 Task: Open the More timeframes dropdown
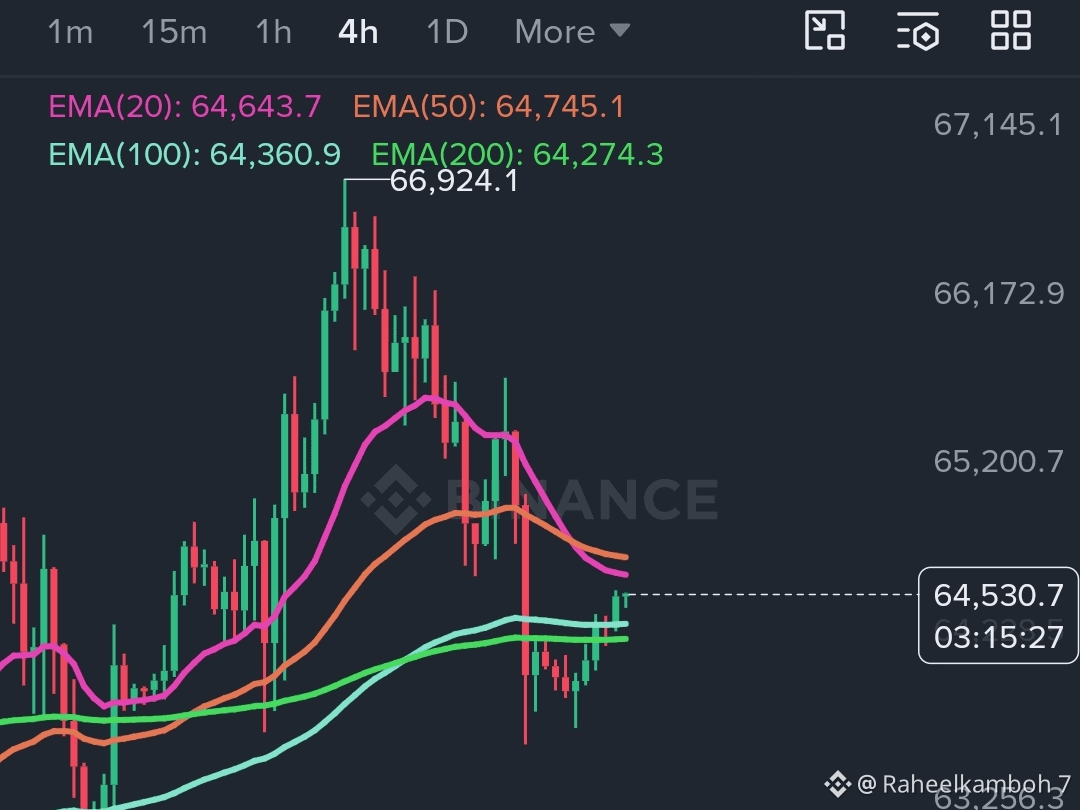point(572,32)
